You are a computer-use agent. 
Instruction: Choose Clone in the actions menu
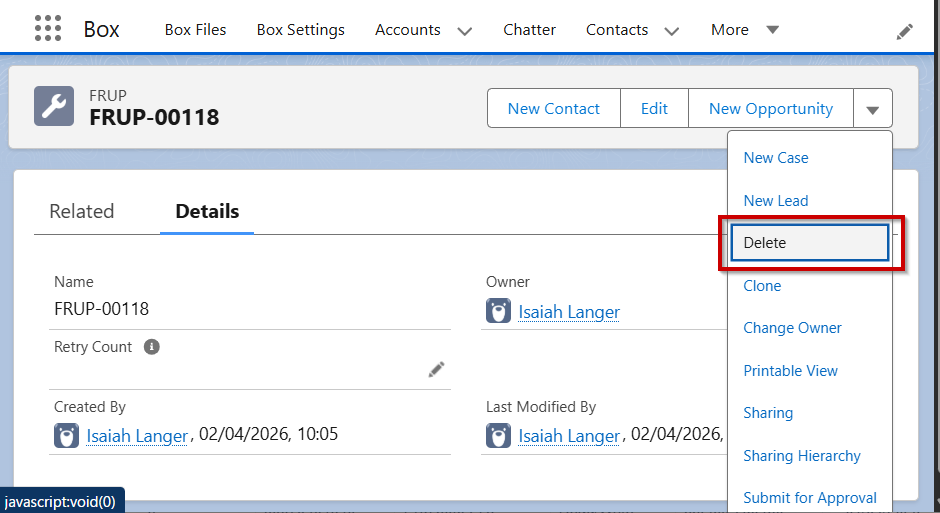(x=762, y=286)
